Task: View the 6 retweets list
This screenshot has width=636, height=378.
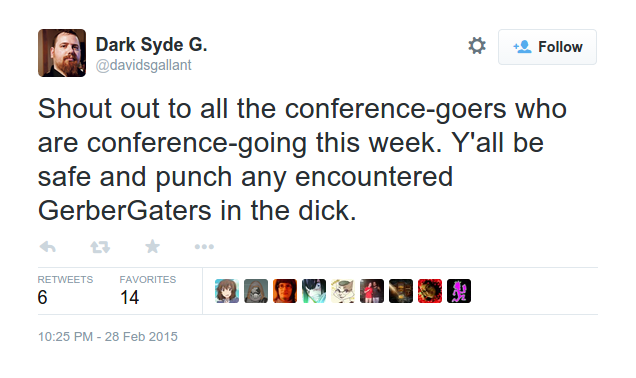Action: pyautogui.click(x=65, y=290)
